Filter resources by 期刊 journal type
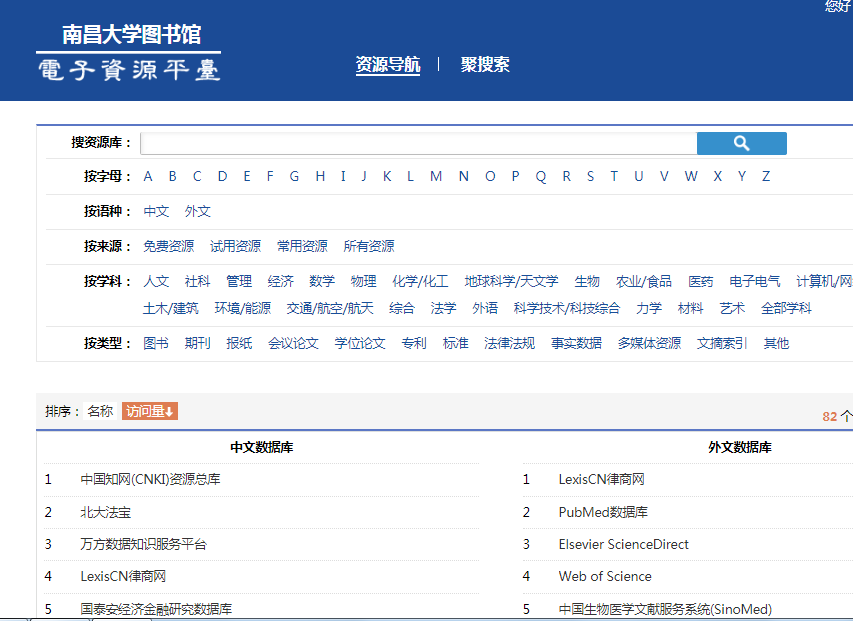853x621 pixels. tap(198, 342)
